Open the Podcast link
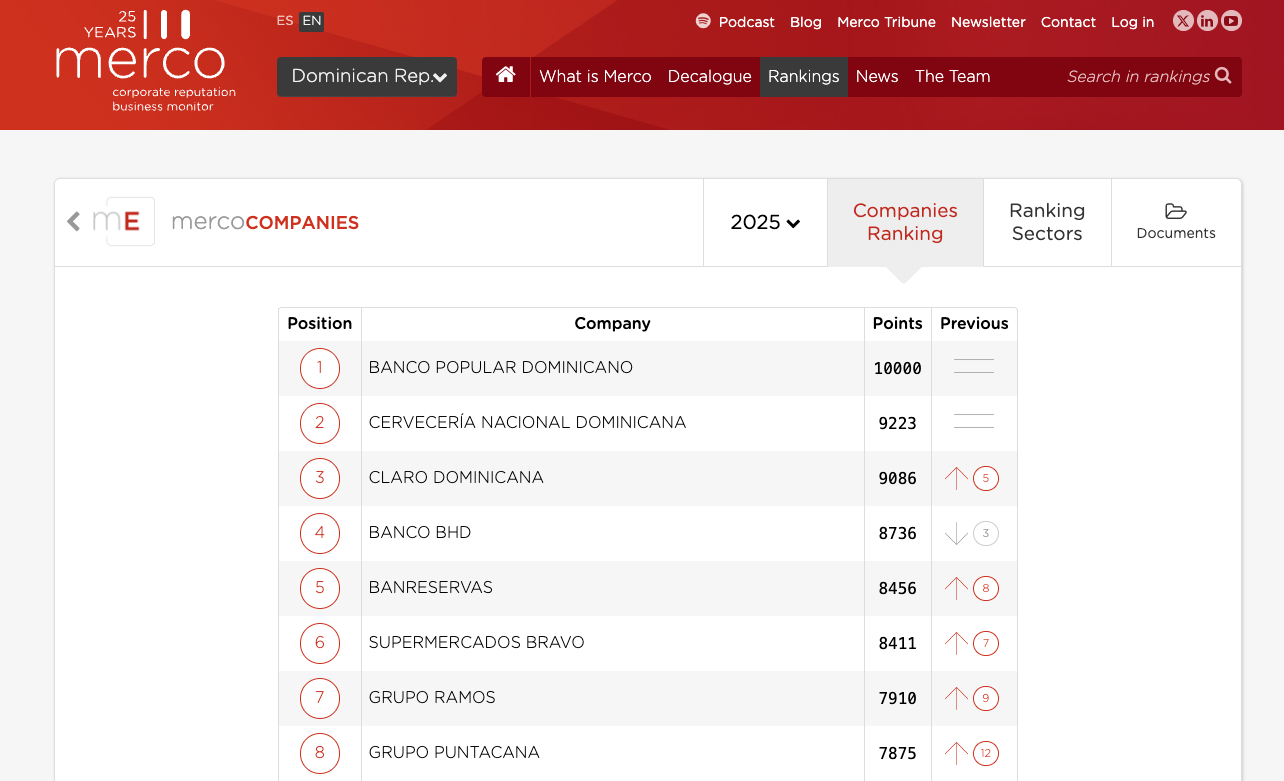Image resolution: width=1284 pixels, height=781 pixels. (x=735, y=22)
